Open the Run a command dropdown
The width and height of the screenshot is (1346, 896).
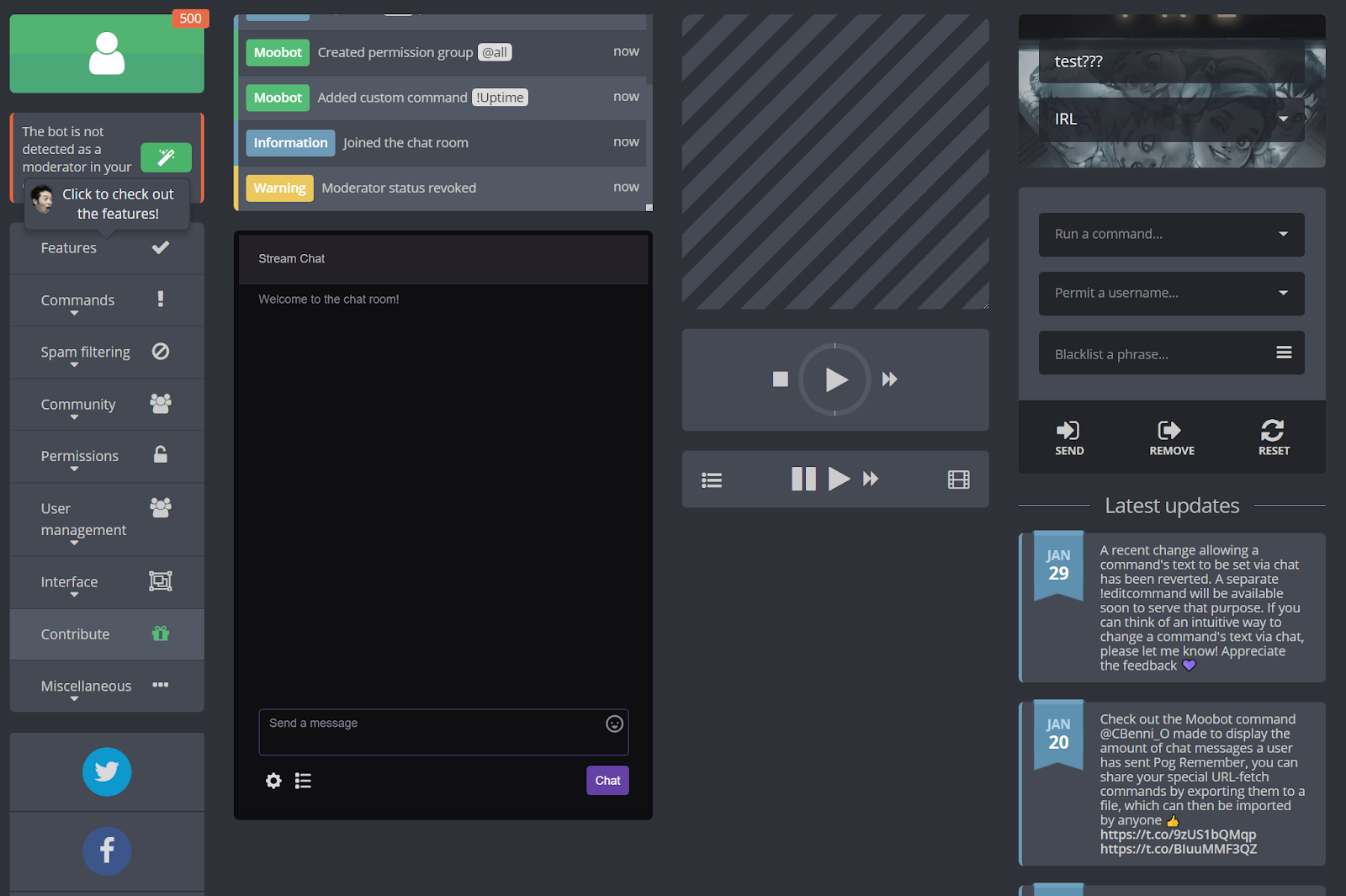pos(1171,235)
